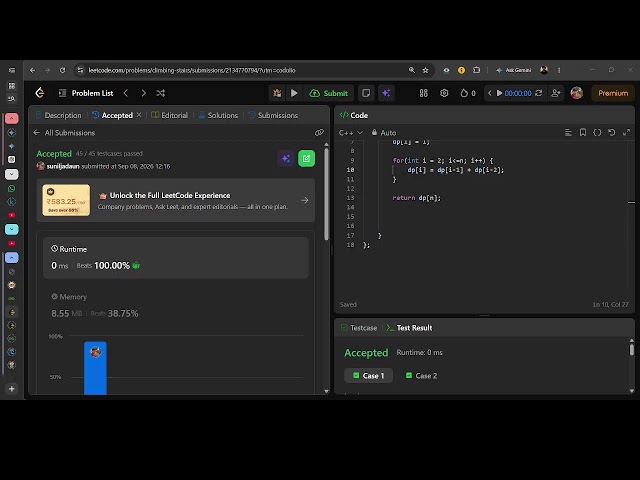Open the notes sticky icon

[366, 93]
